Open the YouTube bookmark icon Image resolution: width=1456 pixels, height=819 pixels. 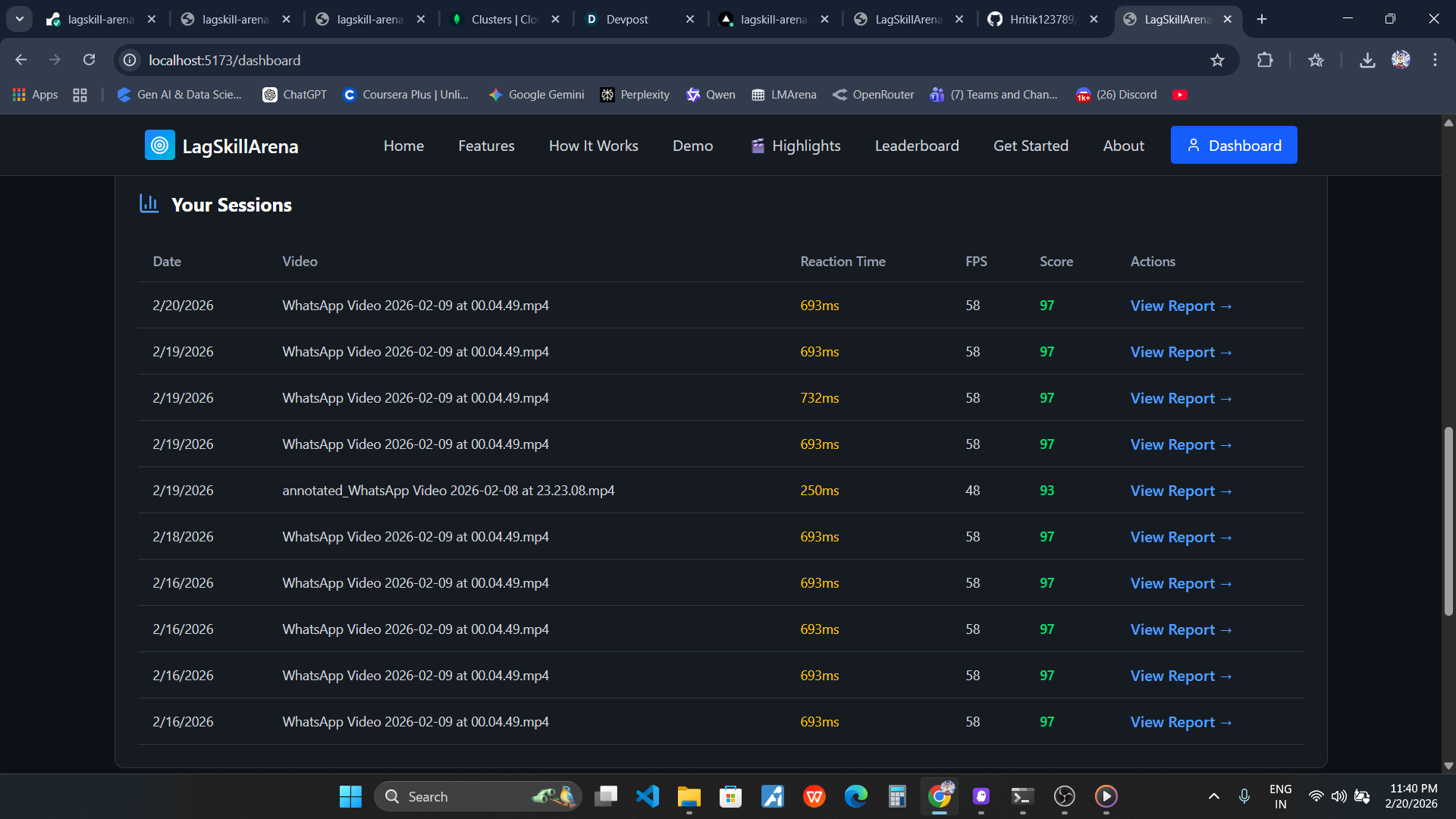tap(1179, 95)
